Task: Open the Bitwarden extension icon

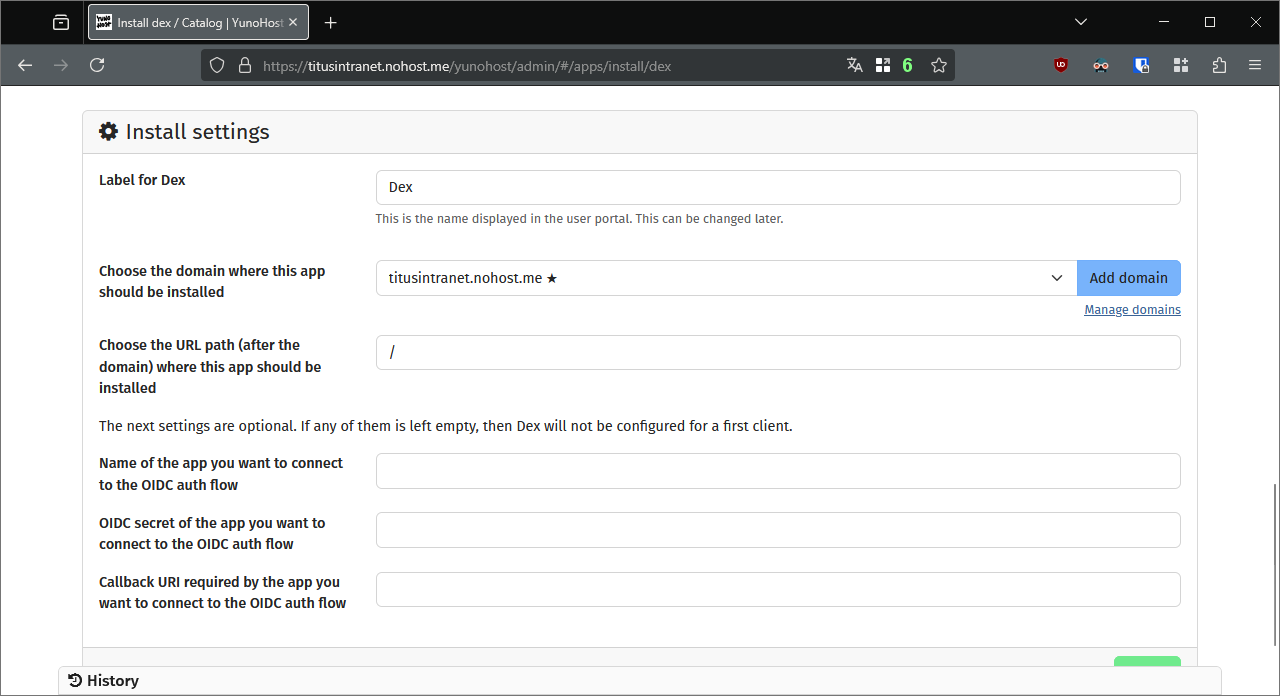Action: pos(1141,65)
